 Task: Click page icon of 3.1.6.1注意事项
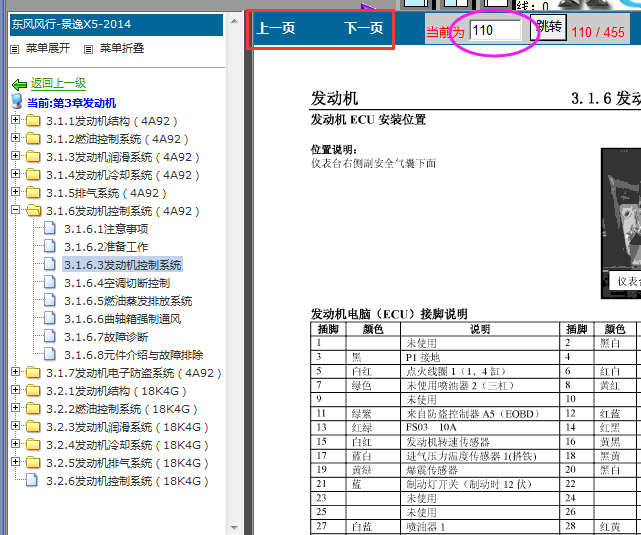(x=50, y=228)
